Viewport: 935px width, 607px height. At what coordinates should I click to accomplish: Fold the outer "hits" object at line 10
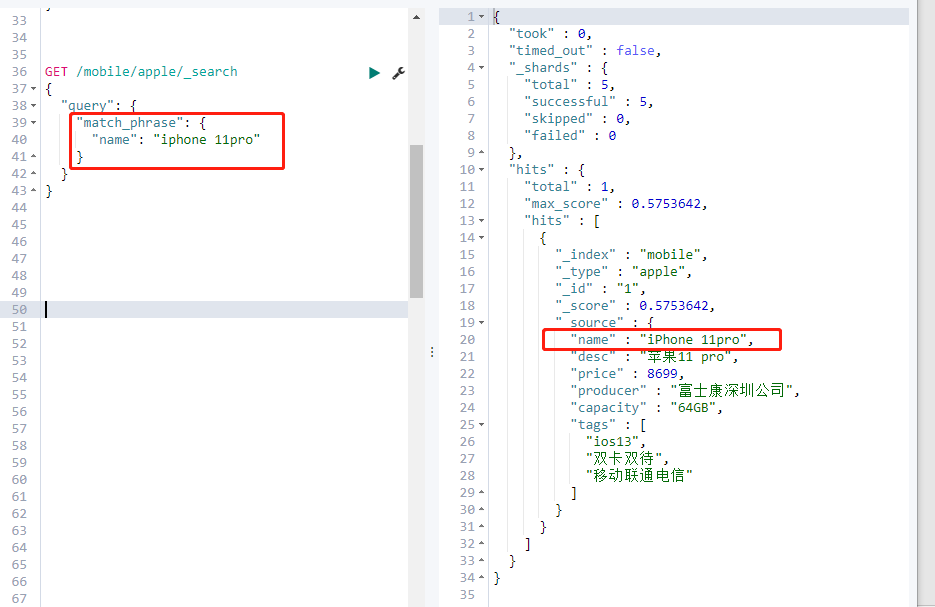coord(482,170)
